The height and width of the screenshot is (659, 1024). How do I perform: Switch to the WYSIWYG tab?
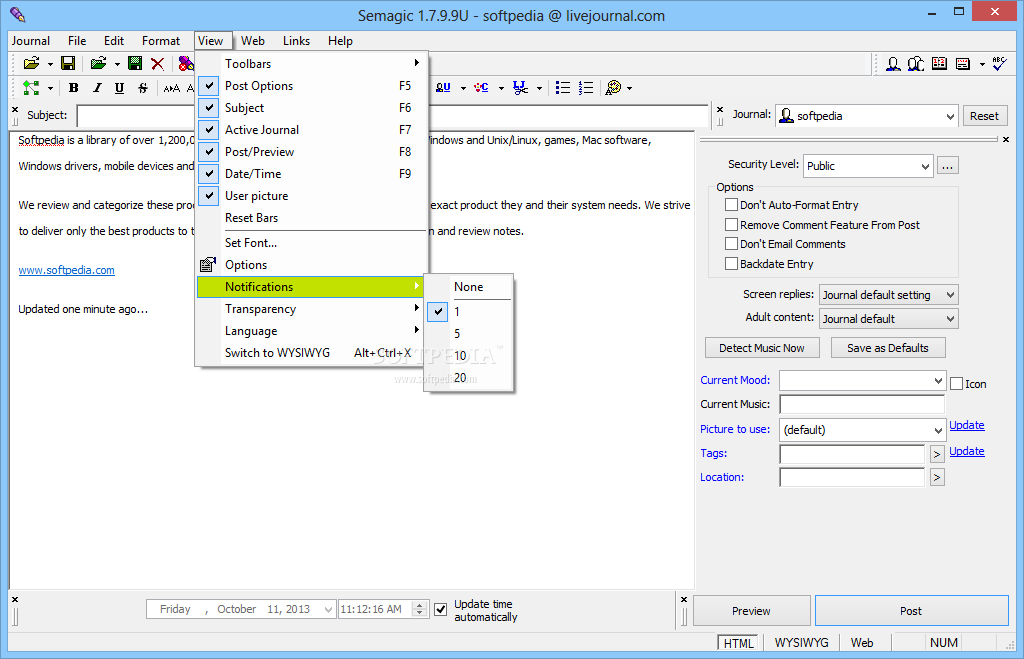coord(801,643)
